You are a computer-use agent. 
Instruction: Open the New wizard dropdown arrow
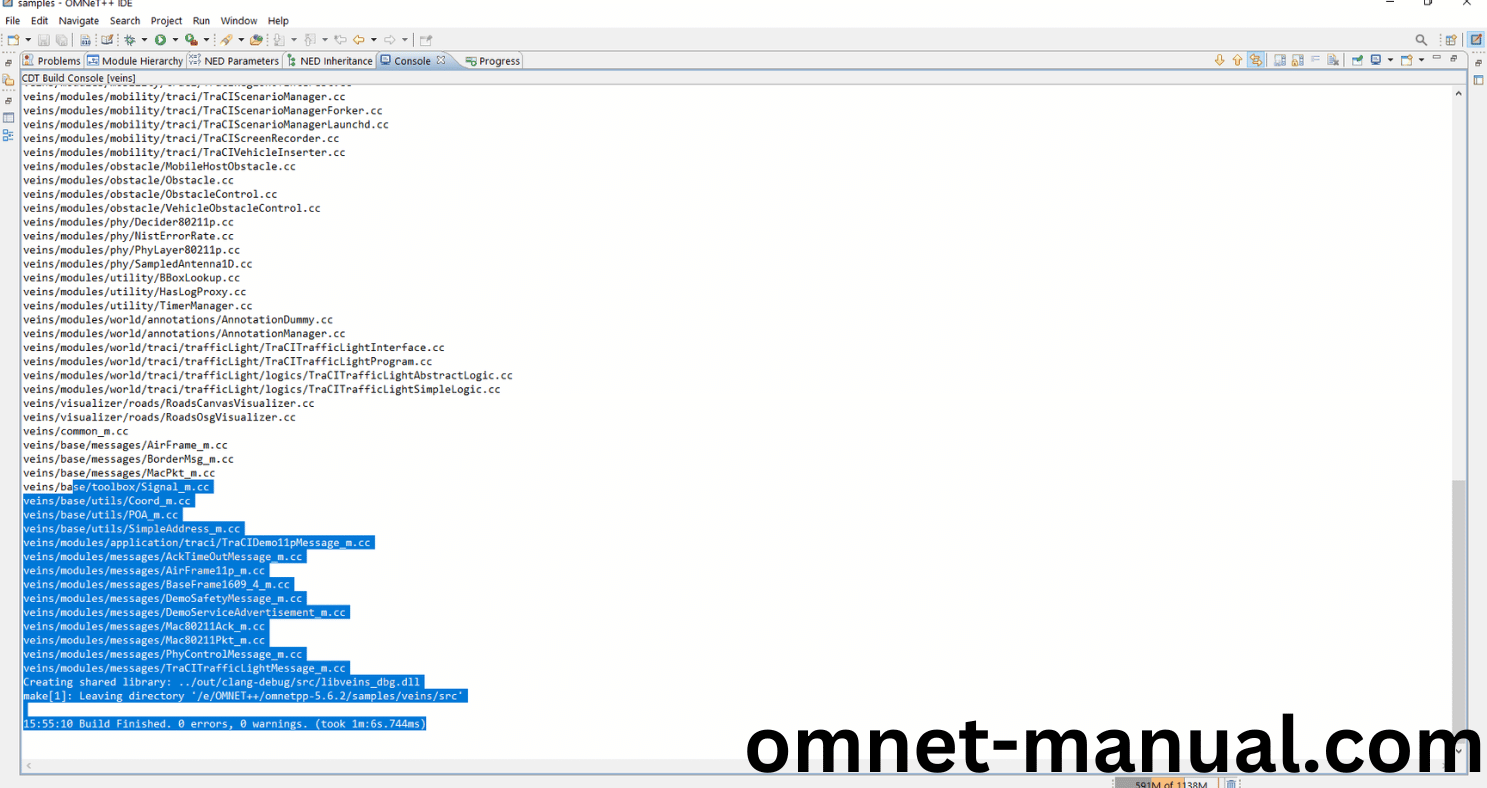click(28, 39)
